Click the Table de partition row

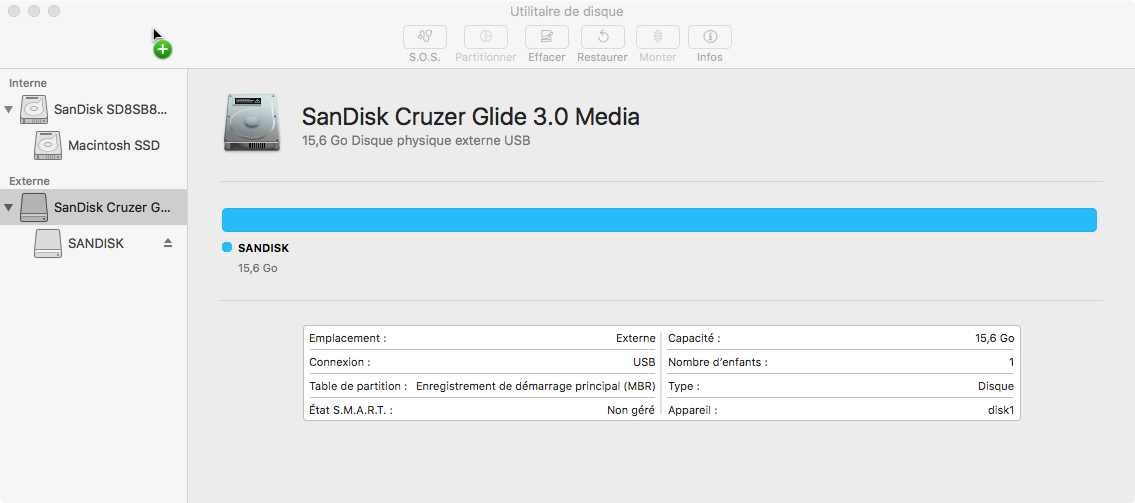tap(482, 386)
